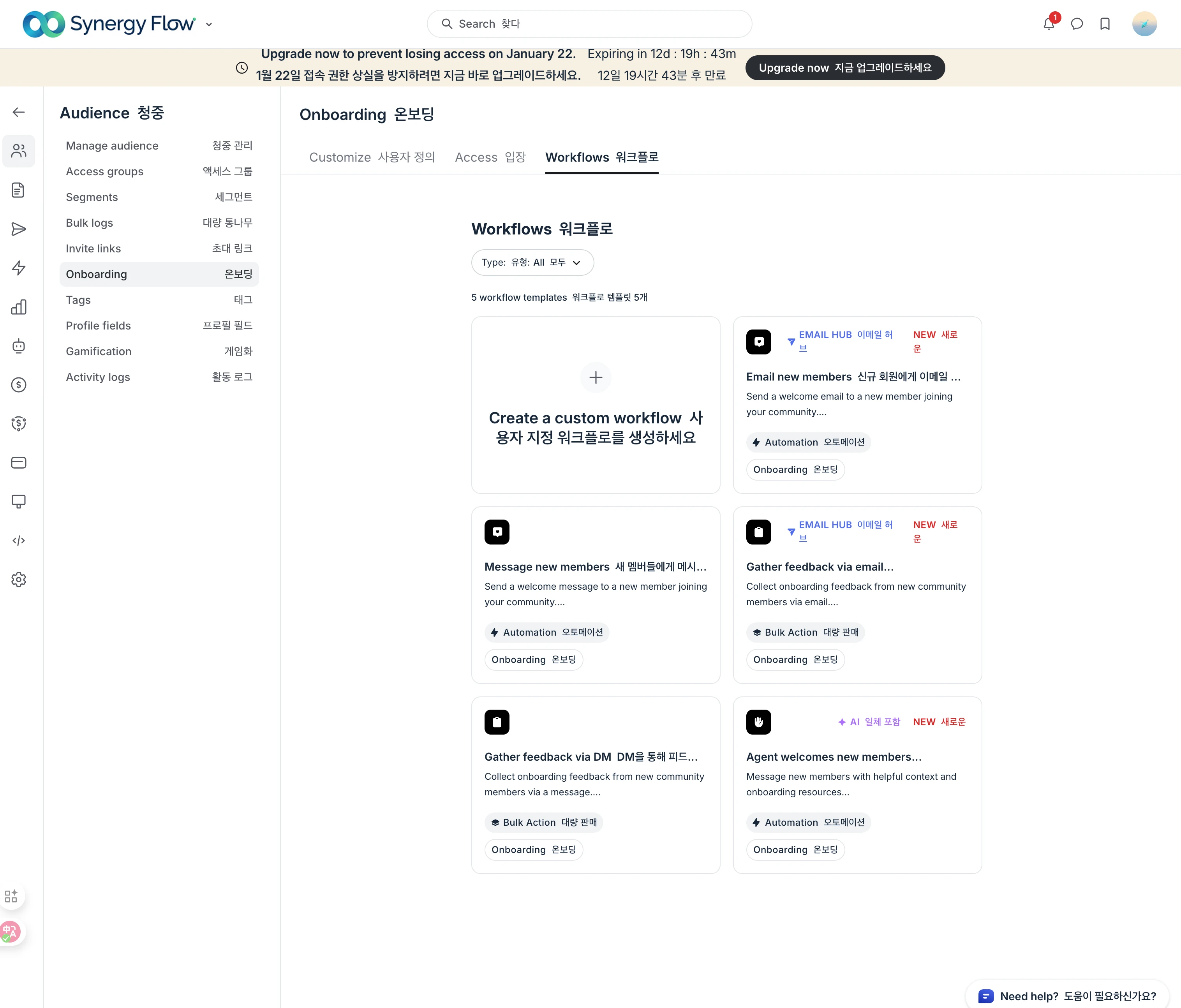This screenshot has height=1008, width=1181.
Task: Click the Search input field
Action: [589, 24]
